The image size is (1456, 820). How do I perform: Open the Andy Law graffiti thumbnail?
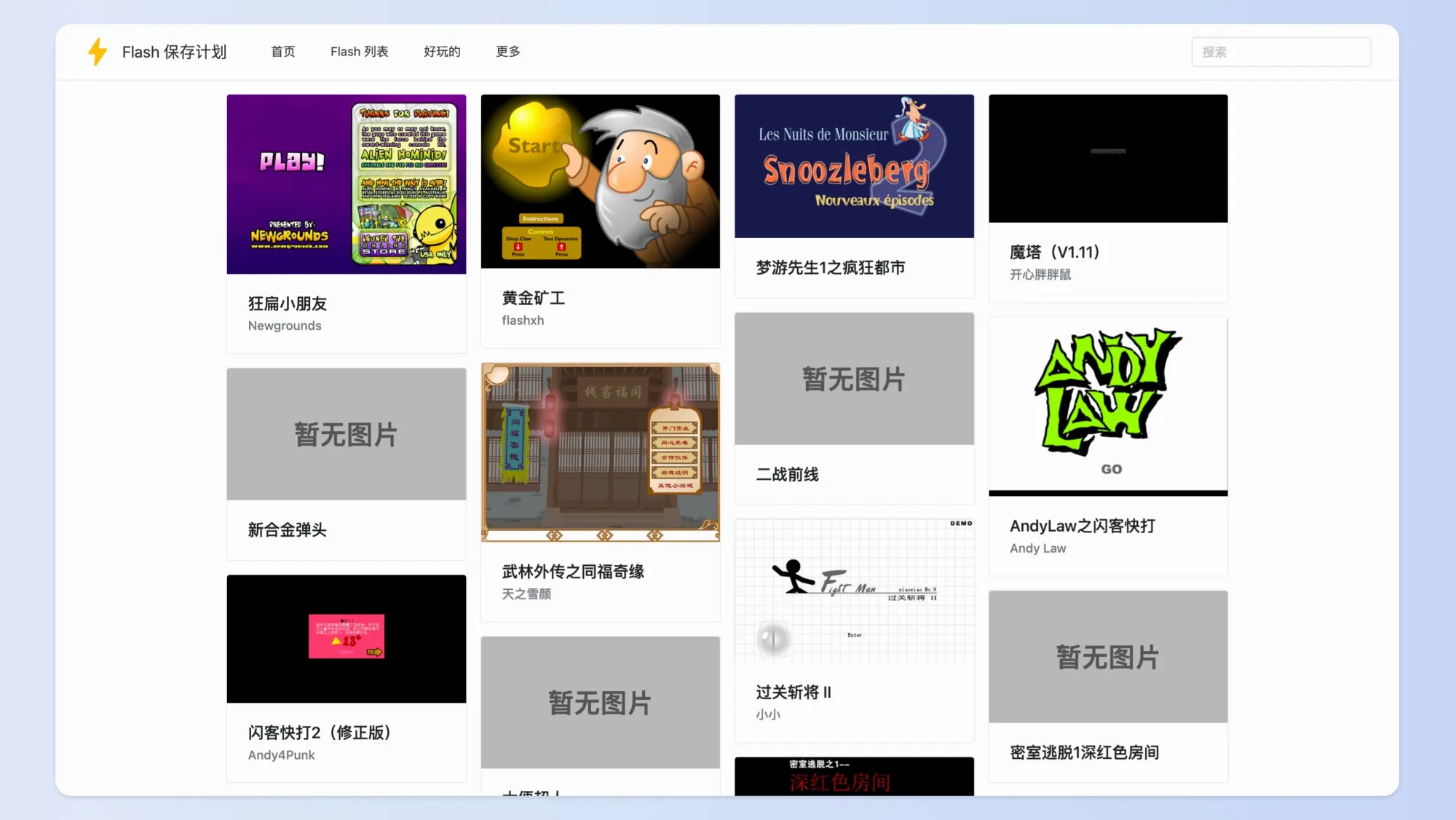[1107, 406]
